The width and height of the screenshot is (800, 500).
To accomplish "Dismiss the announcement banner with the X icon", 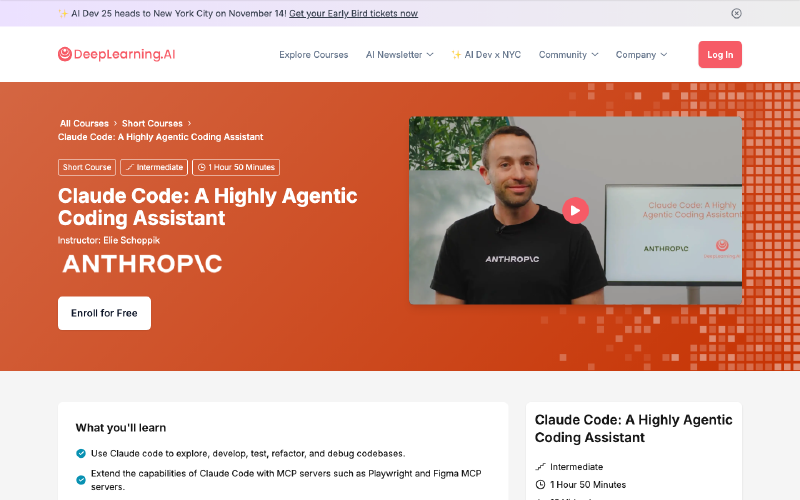I will tap(736, 13).
